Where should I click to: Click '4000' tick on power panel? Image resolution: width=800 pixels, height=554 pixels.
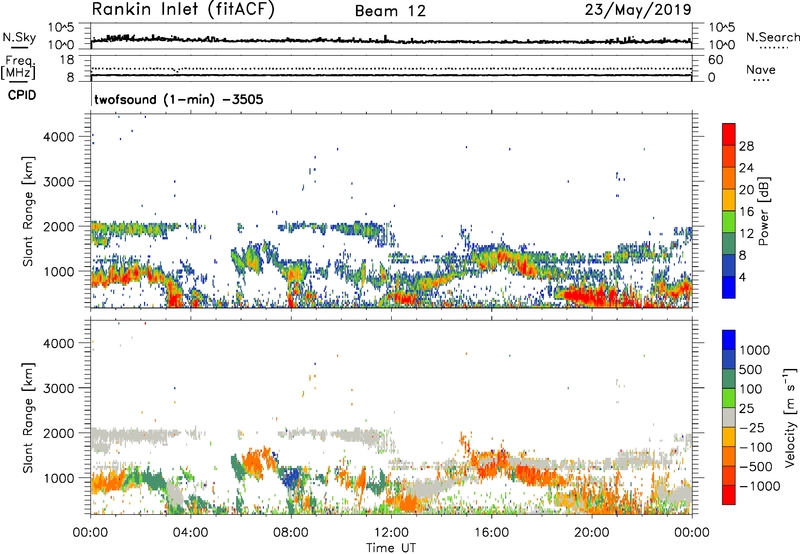(59, 137)
